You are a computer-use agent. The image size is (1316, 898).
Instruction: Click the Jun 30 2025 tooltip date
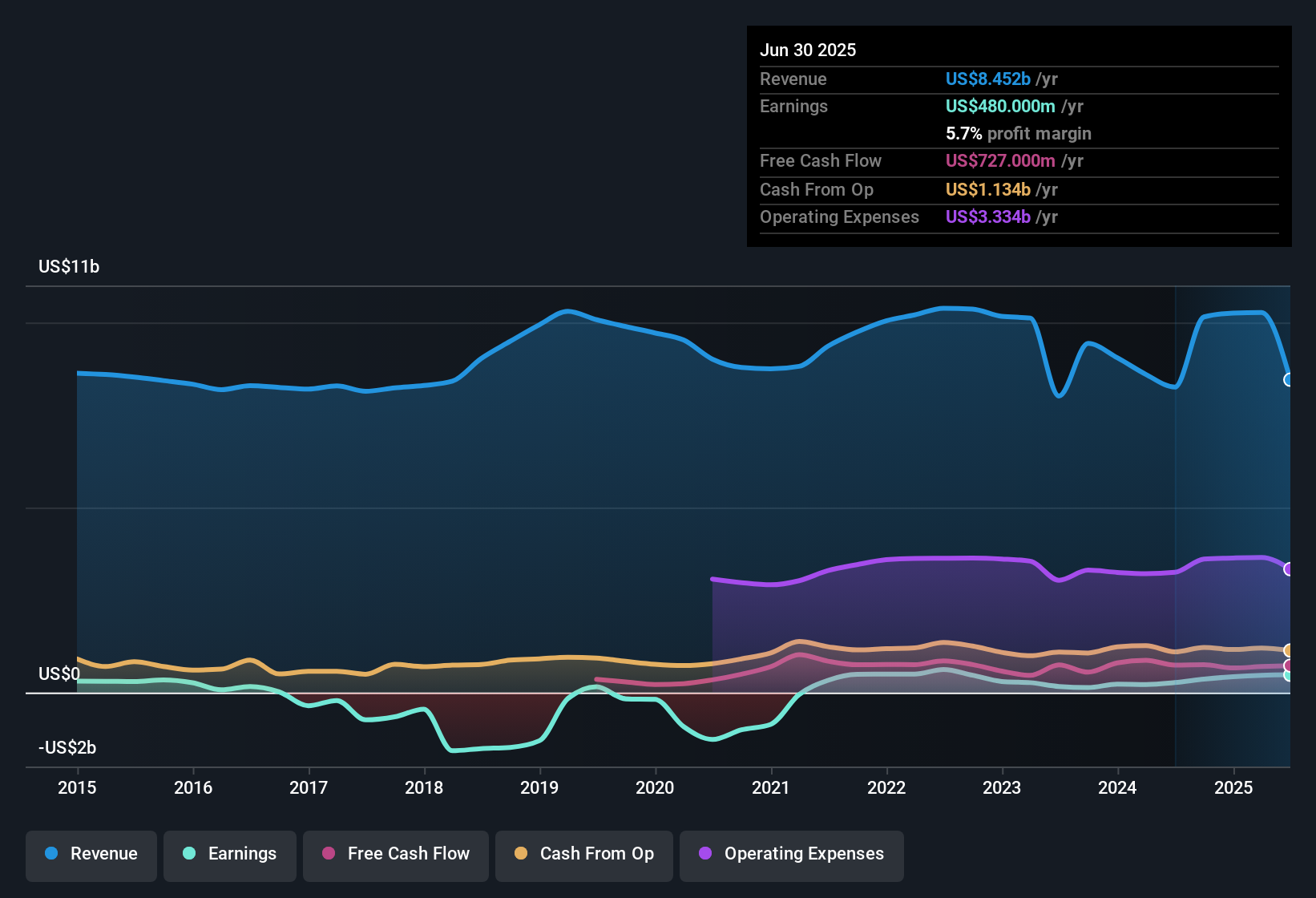[808, 50]
